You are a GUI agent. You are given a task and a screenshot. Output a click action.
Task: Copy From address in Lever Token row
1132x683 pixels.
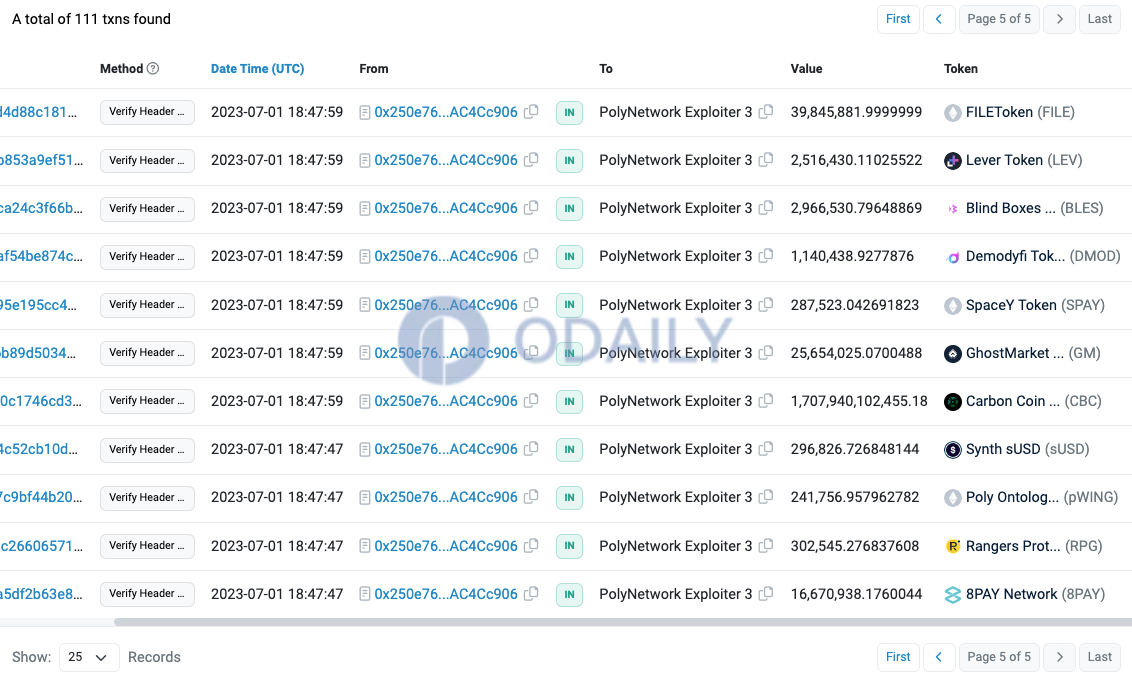pyautogui.click(x=531, y=160)
